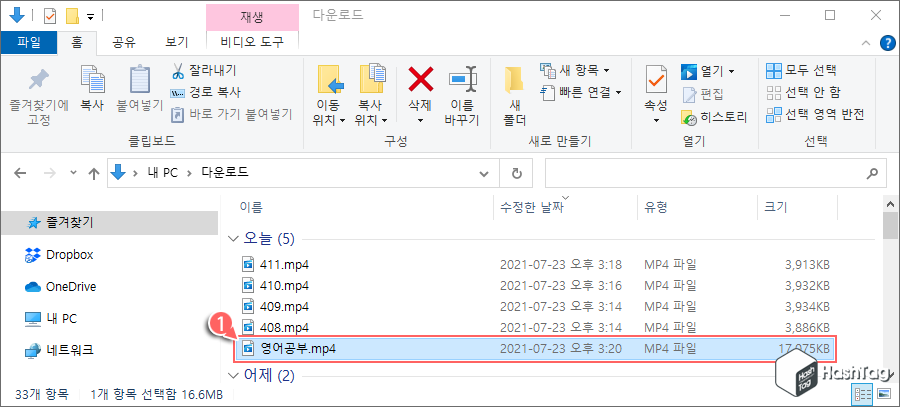Screen dimensions: 900x407
Task: Open 히스토리 (History) in ribbon
Action: tap(714, 118)
